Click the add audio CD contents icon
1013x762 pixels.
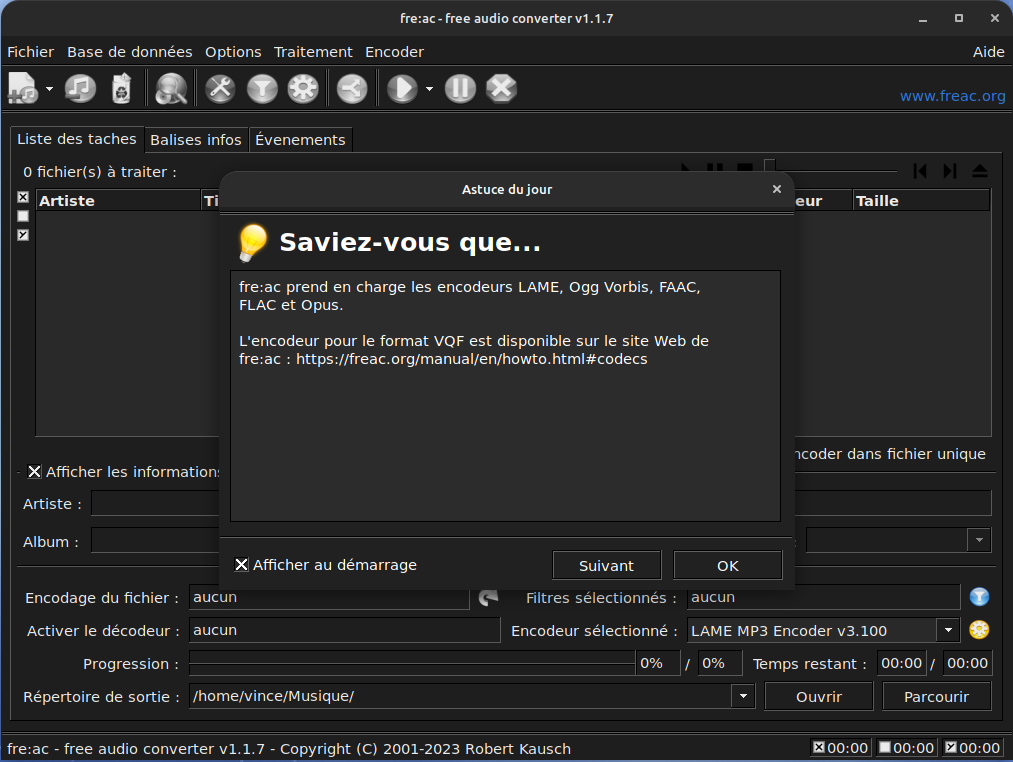[x=80, y=89]
